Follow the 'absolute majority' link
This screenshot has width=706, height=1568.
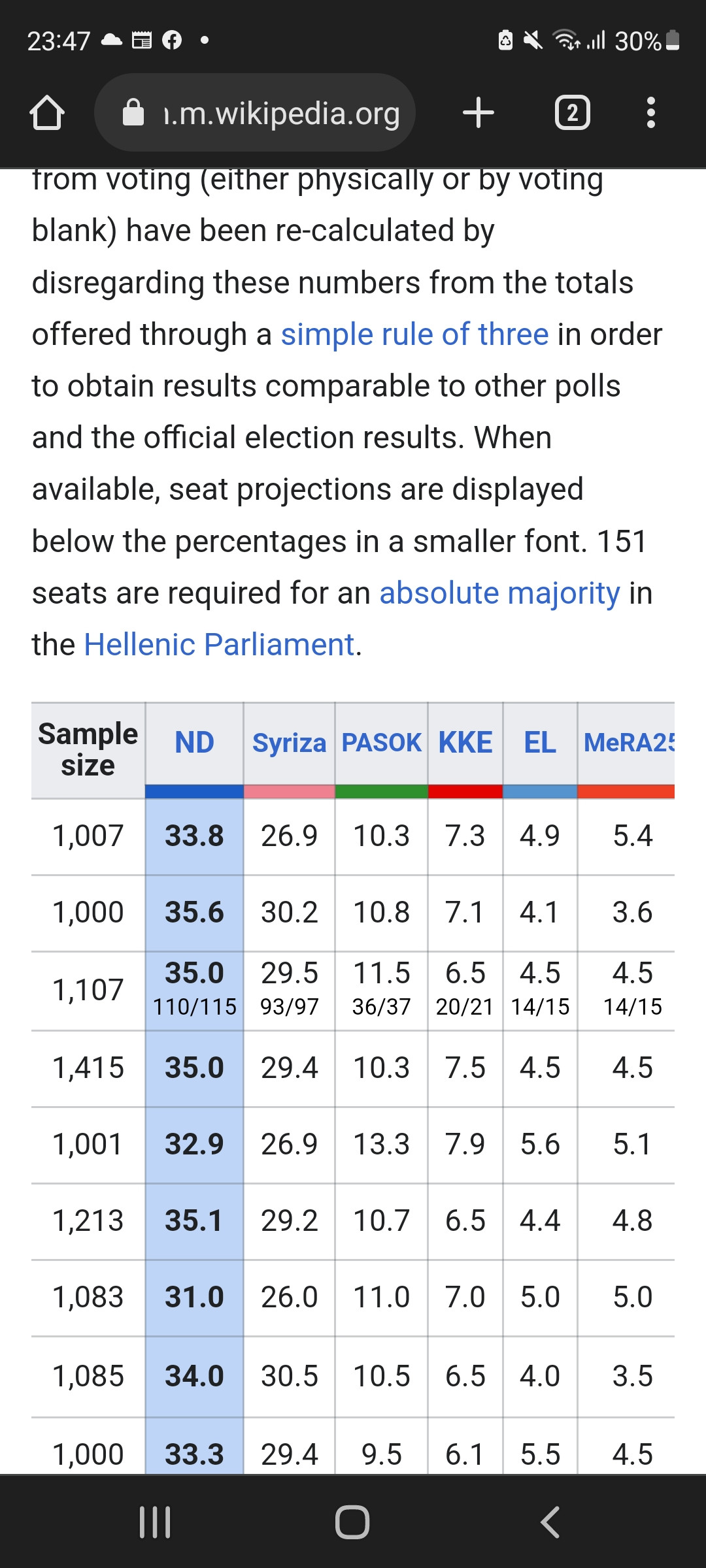pyautogui.click(x=499, y=593)
